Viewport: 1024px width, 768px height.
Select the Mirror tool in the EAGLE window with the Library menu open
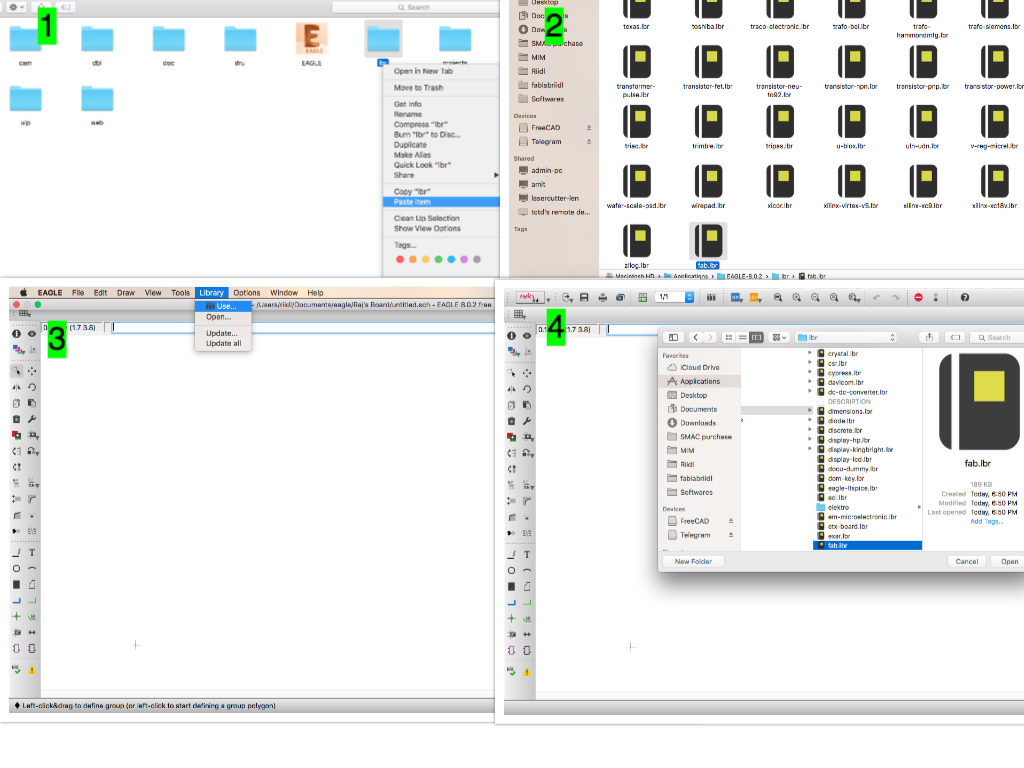pyautogui.click(x=16, y=387)
